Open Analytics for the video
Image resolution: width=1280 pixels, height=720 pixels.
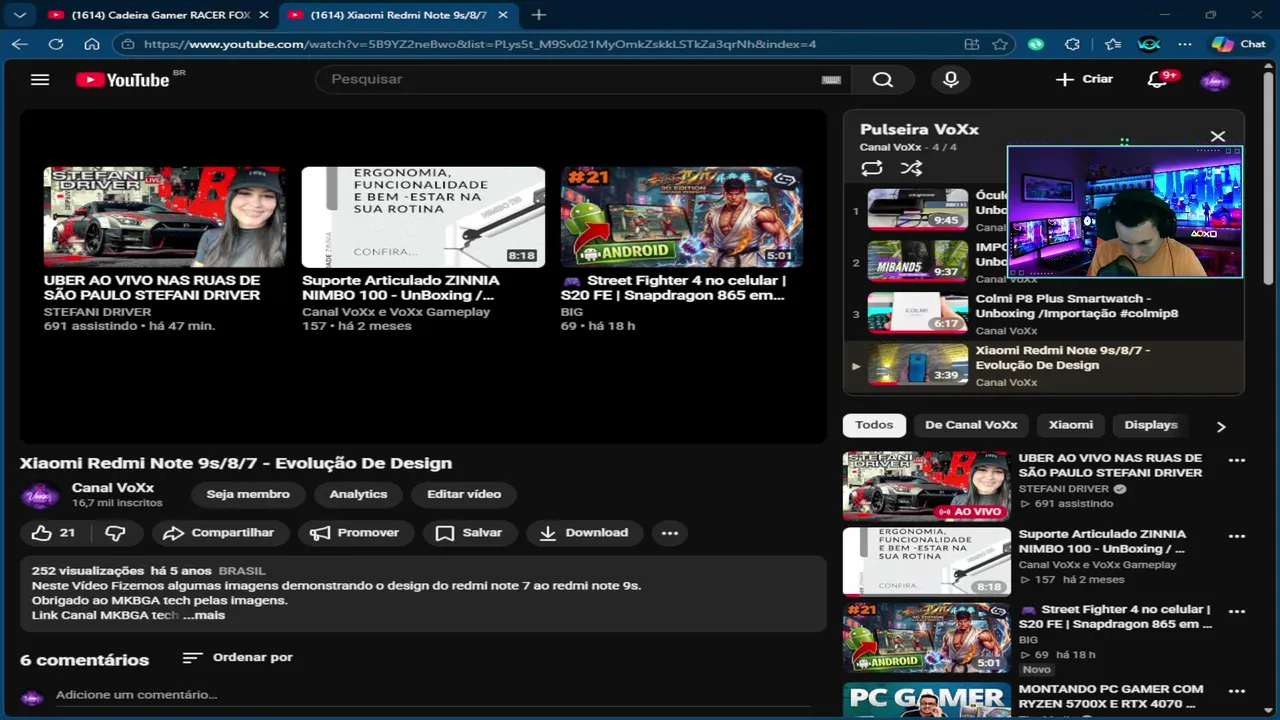coord(358,494)
